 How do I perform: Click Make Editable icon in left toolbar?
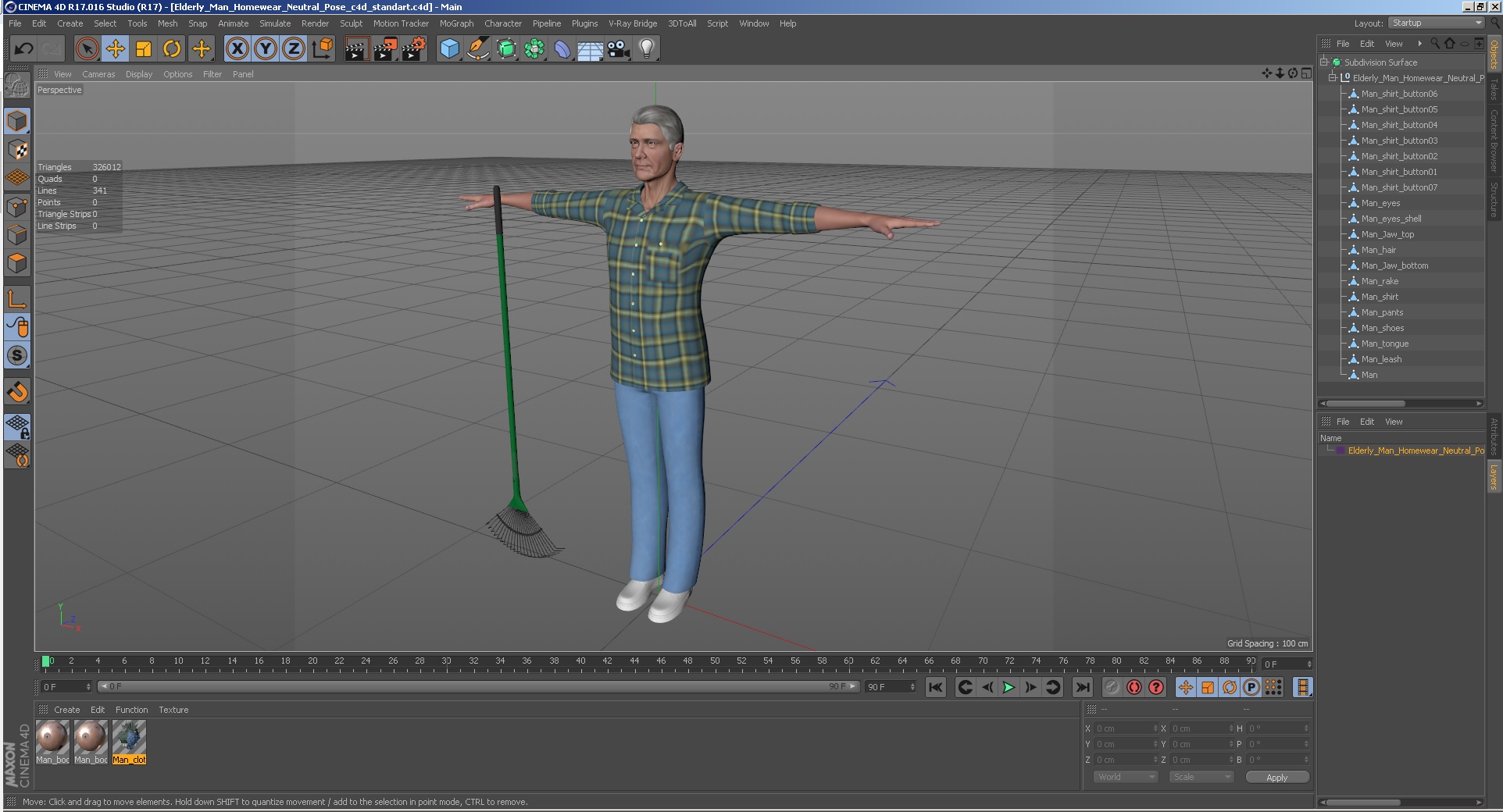(x=17, y=85)
